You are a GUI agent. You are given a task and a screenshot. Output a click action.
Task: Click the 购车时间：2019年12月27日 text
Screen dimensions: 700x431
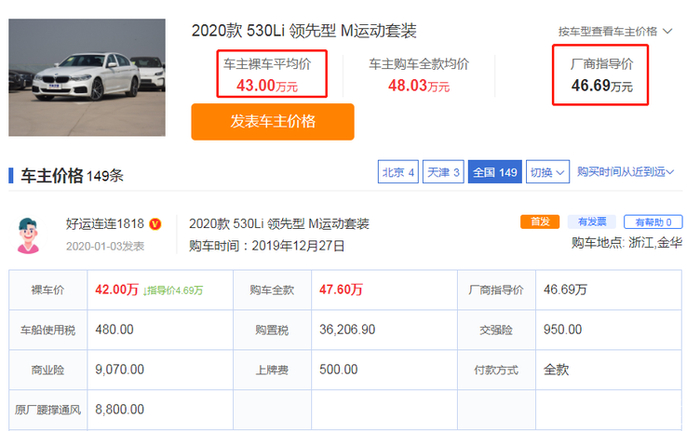267,246
